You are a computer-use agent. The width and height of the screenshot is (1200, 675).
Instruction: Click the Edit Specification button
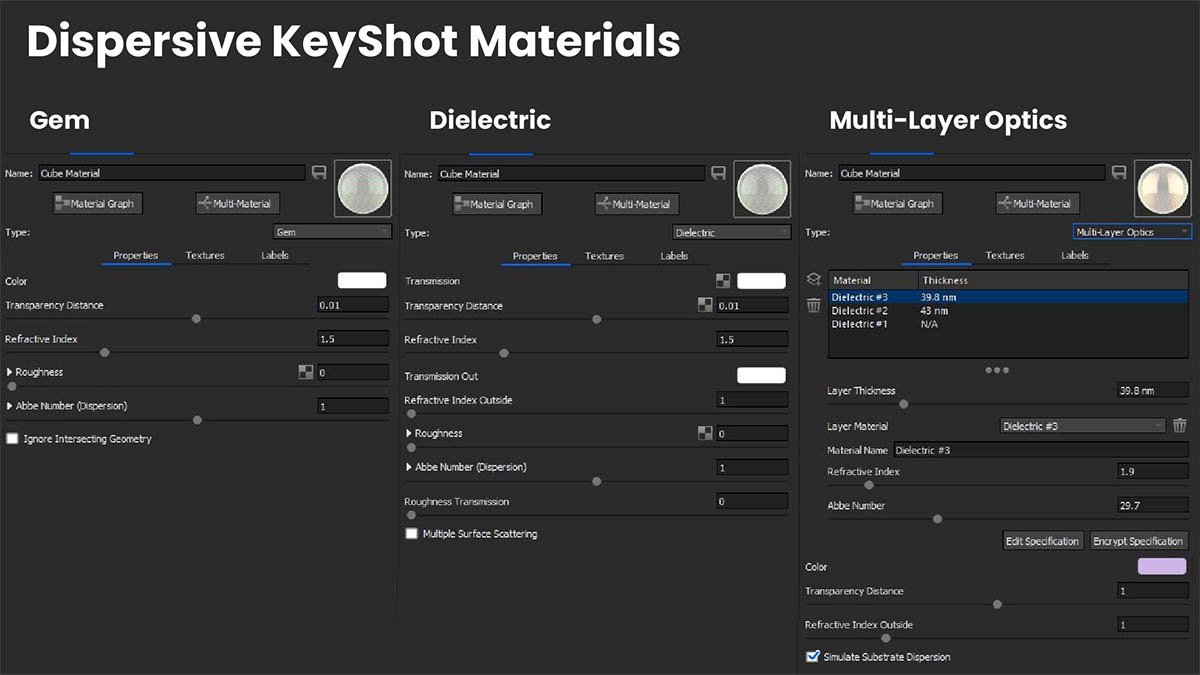point(1042,540)
